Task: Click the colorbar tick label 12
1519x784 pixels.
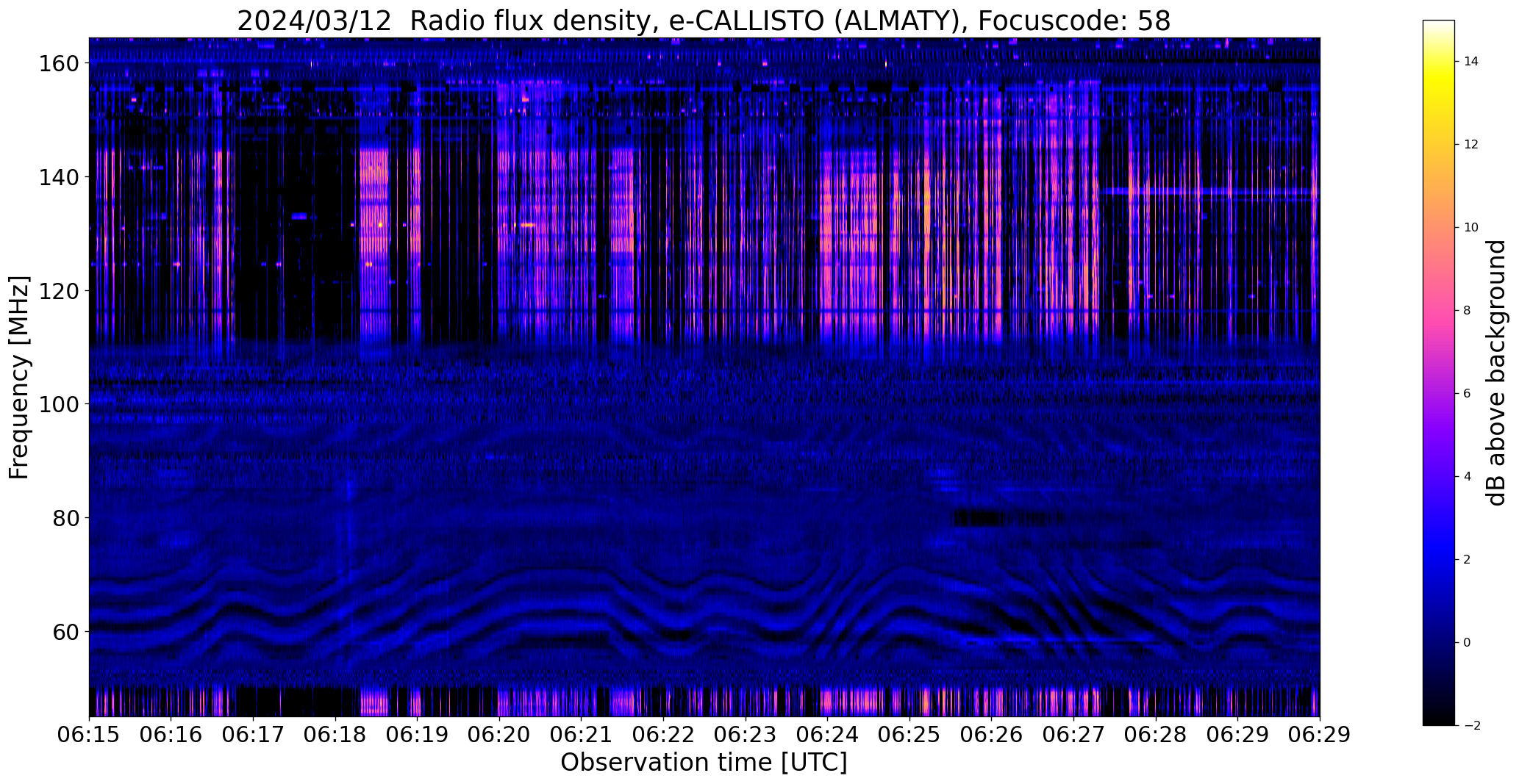Action: coord(1471,145)
